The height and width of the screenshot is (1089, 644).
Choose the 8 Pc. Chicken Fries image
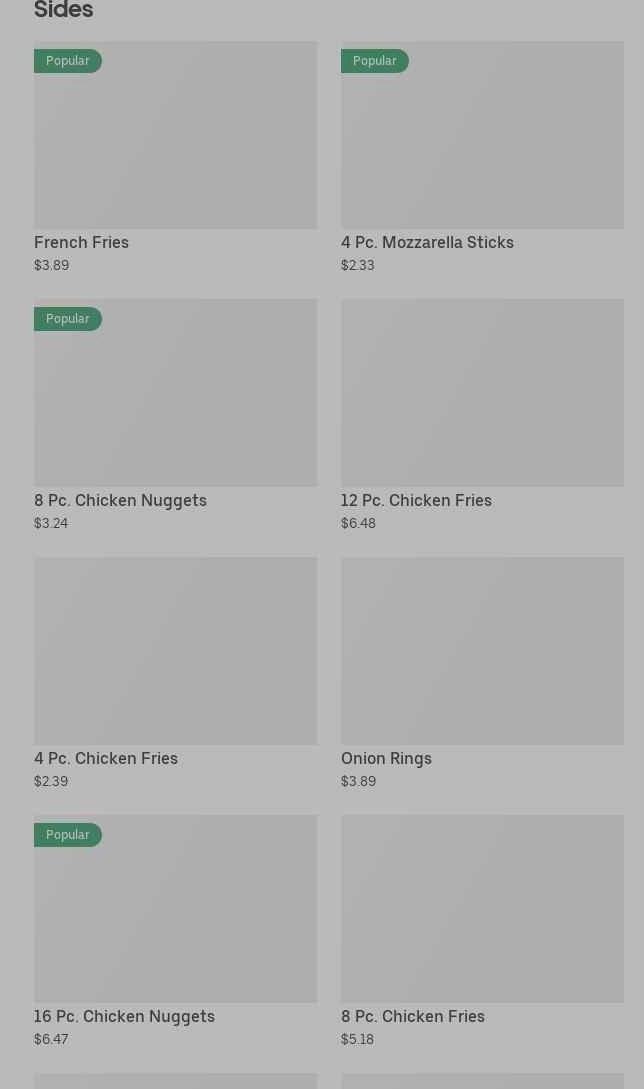(x=482, y=909)
